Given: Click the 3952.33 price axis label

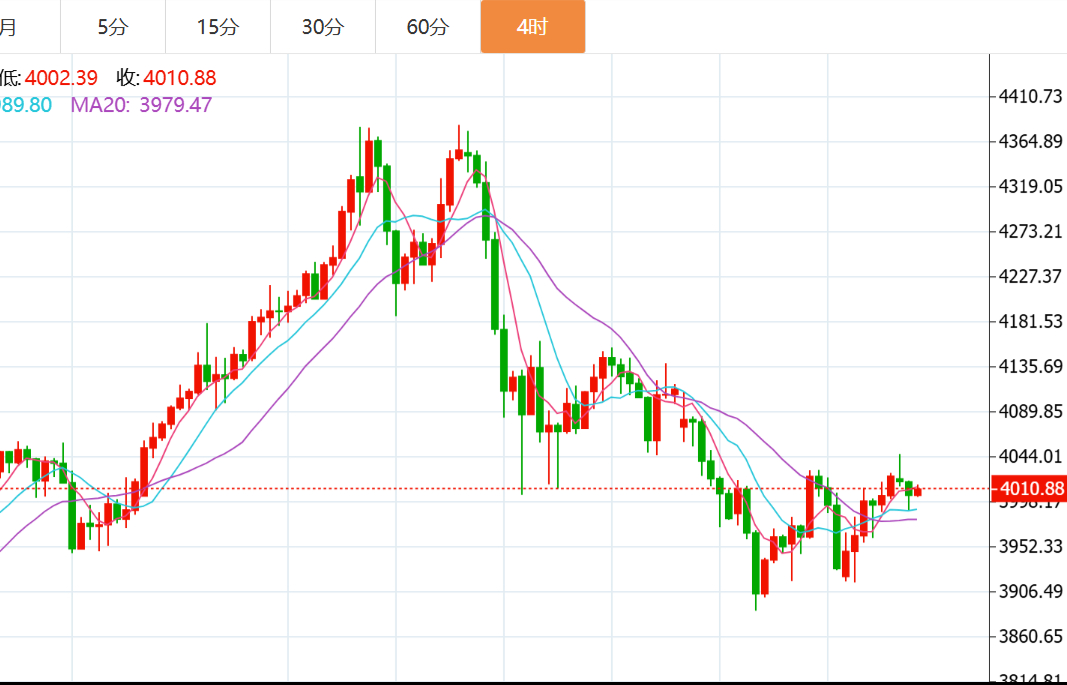Looking at the screenshot, I should click(1030, 546).
